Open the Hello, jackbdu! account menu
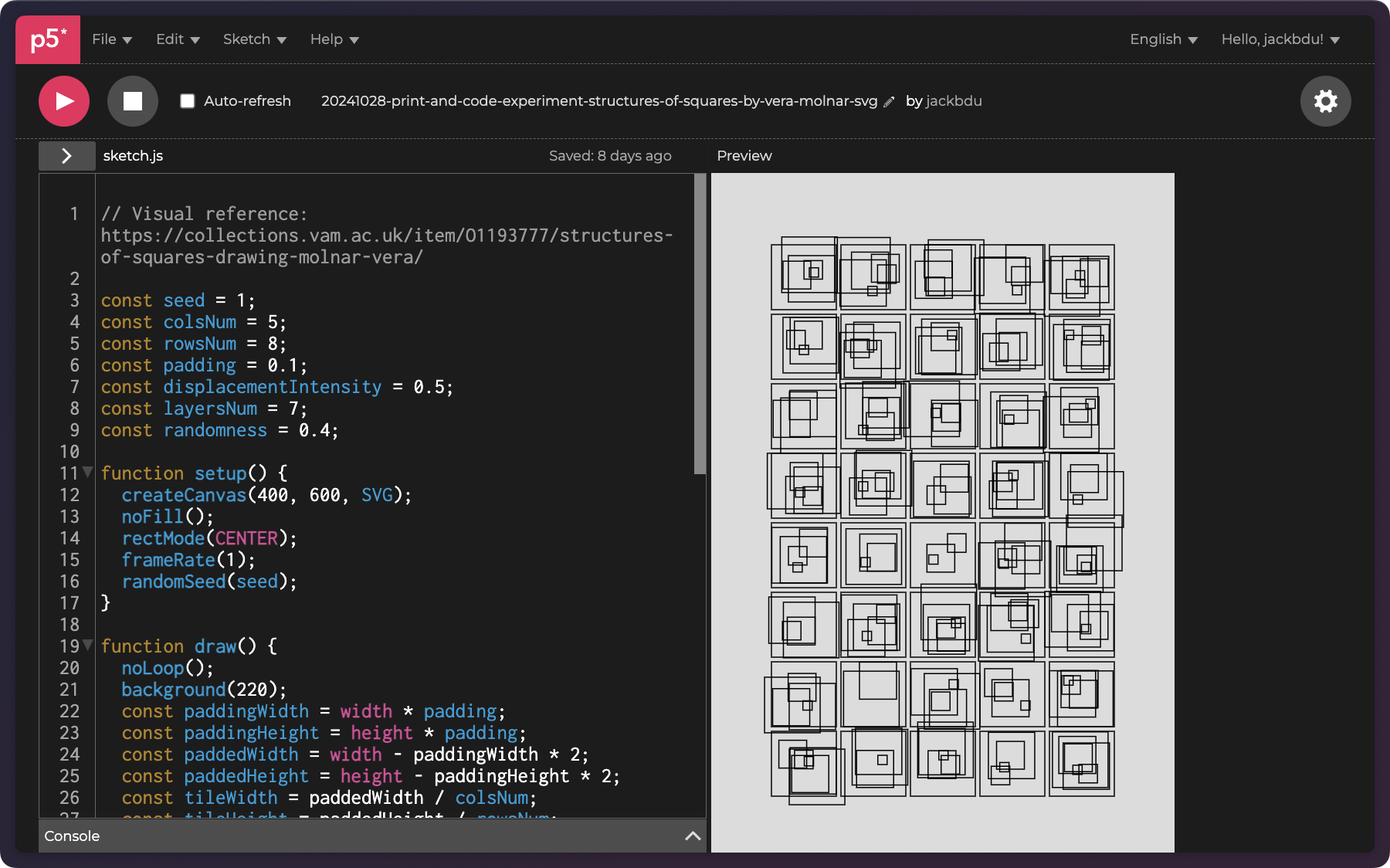Screen dimensions: 1390x868 pos(1280,39)
